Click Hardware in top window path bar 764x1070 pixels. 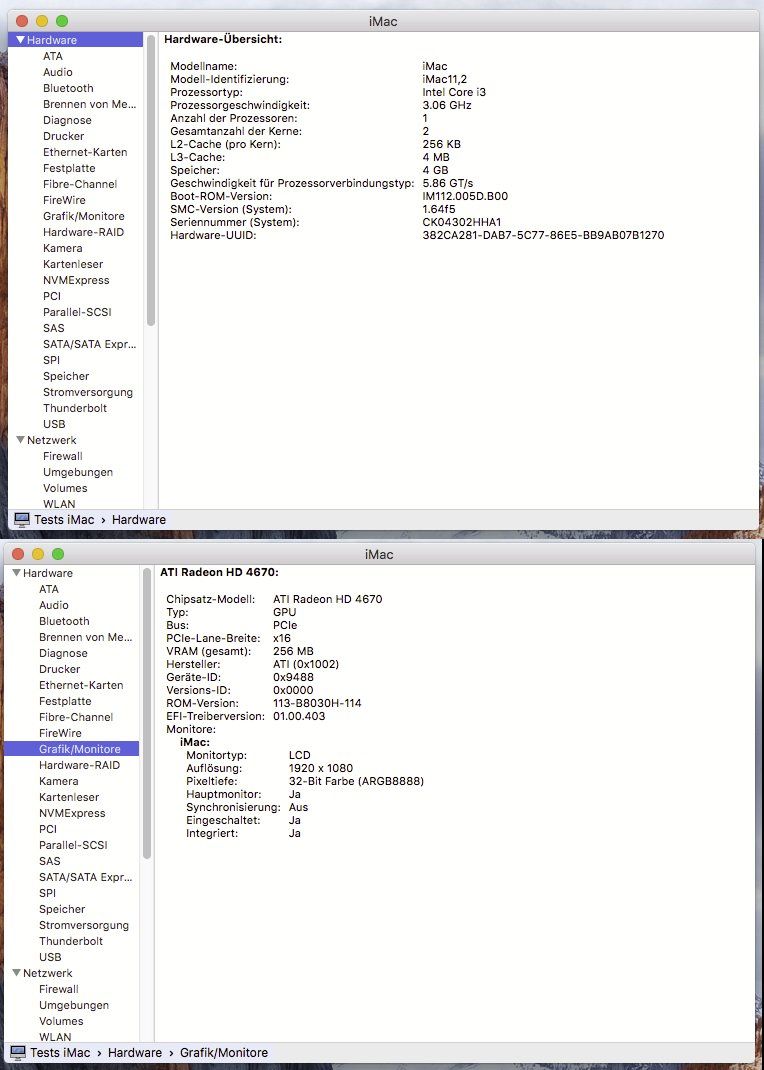click(x=139, y=520)
